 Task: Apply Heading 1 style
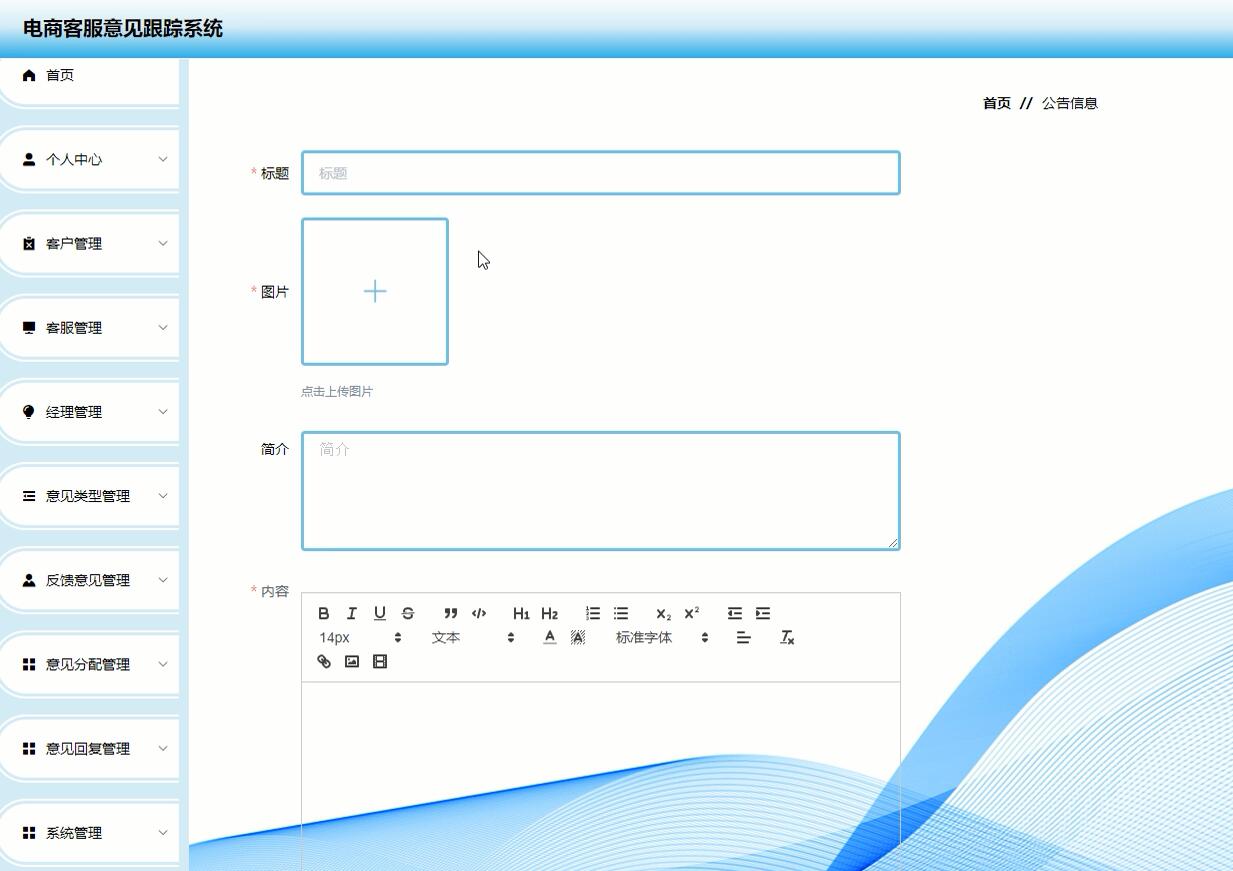pos(521,614)
